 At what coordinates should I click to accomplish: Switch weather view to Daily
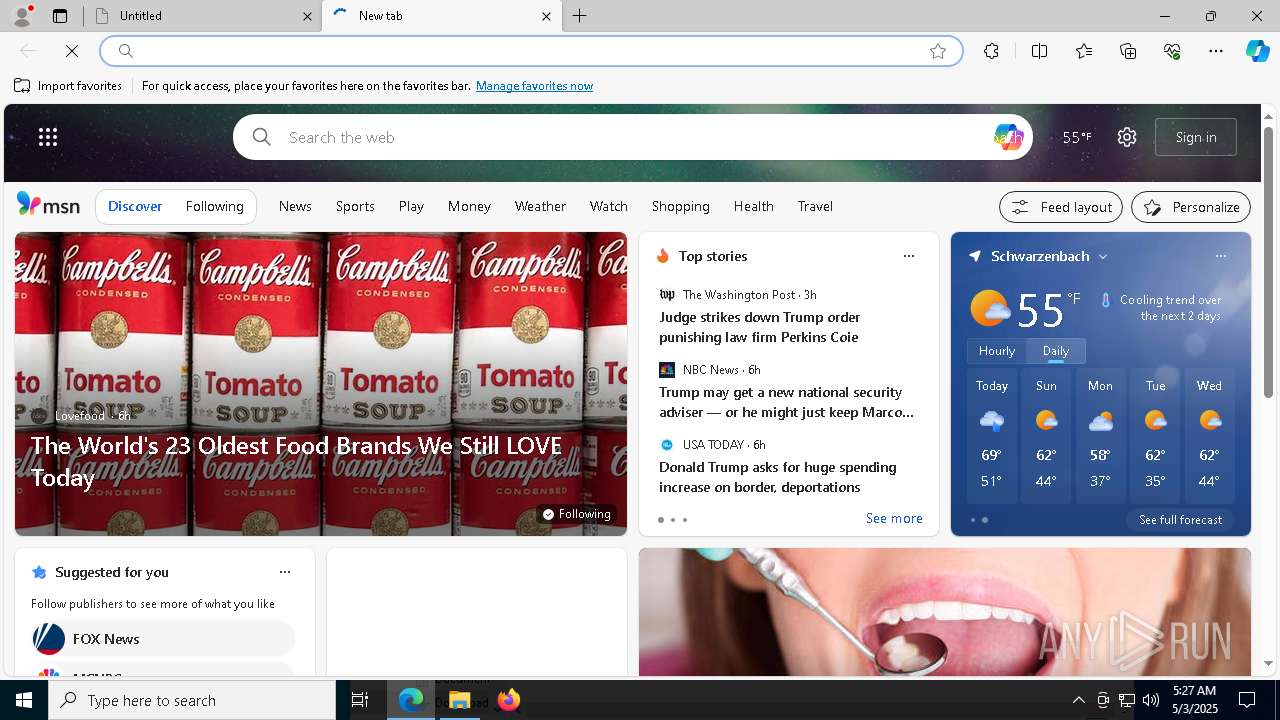click(x=1056, y=351)
